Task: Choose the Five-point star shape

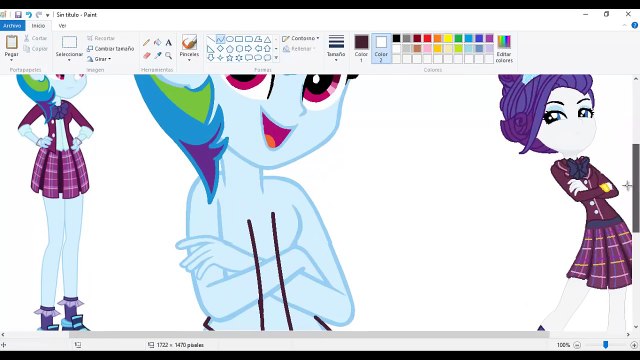Action: click(x=230, y=58)
